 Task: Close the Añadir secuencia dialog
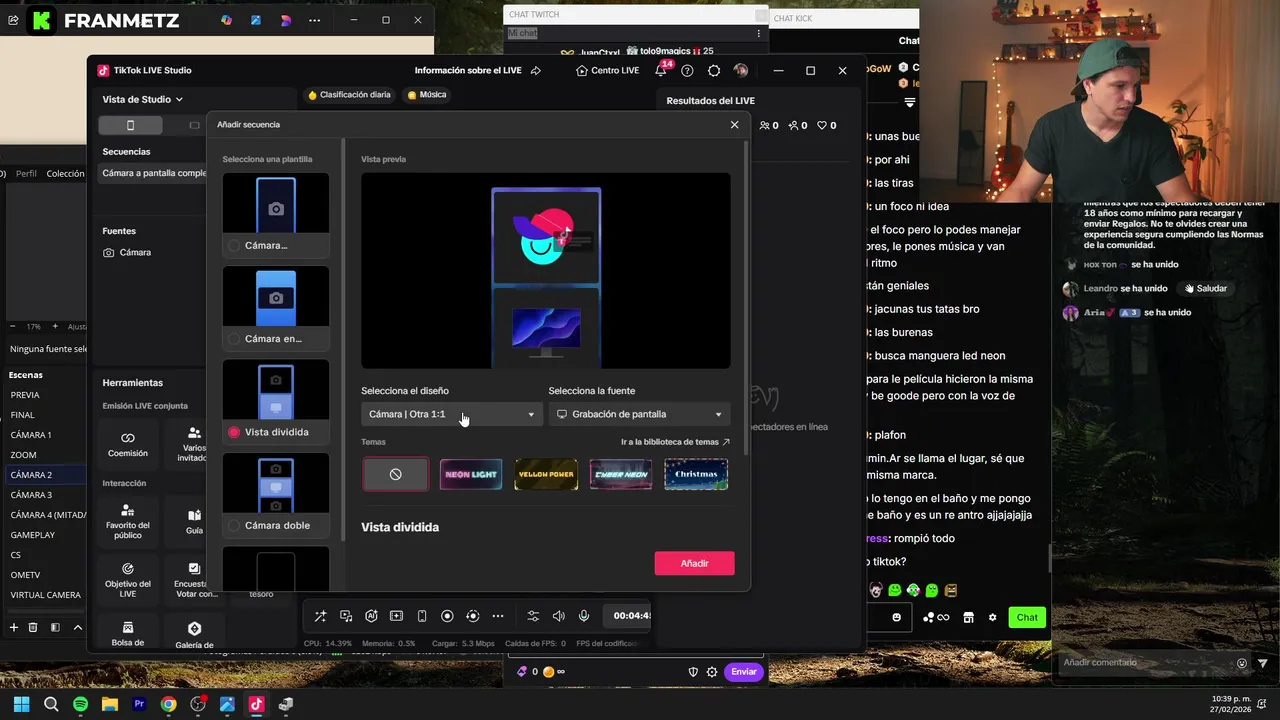tap(734, 125)
